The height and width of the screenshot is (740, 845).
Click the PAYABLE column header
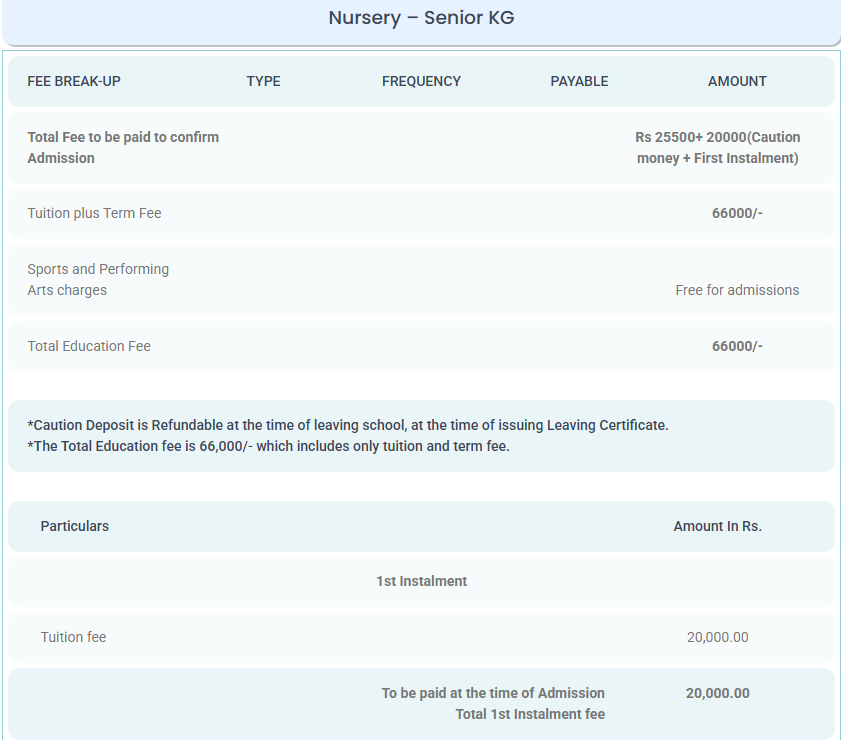pyautogui.click(x=579, y=81)
